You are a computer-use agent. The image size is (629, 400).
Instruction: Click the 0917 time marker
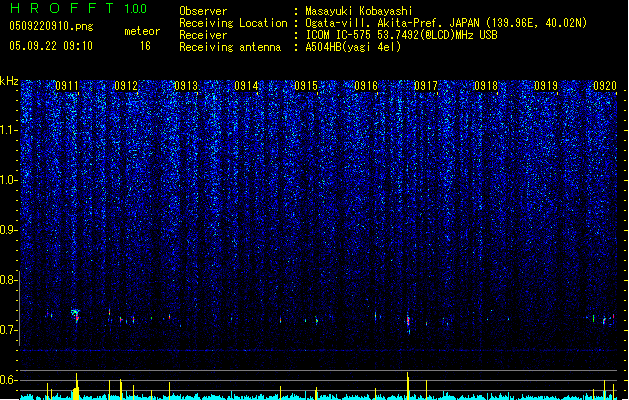pyautogui.click(x=426, y=86)
